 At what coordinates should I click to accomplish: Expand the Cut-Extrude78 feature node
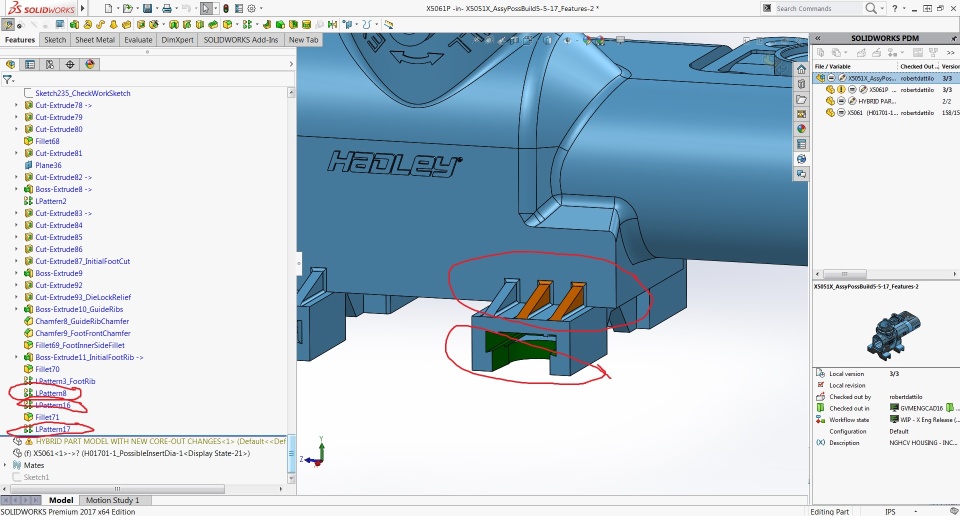point(16,105)
